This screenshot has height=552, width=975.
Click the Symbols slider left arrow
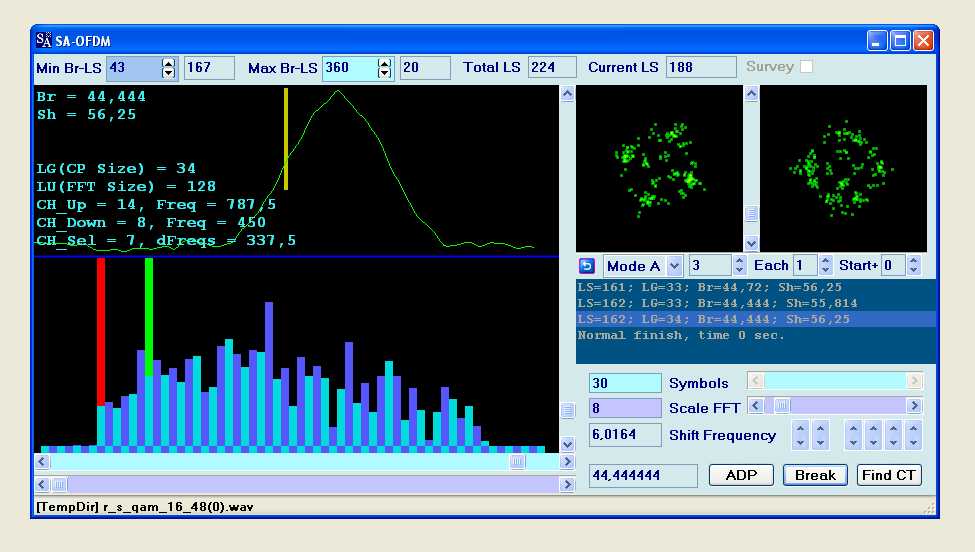[756, 380]
